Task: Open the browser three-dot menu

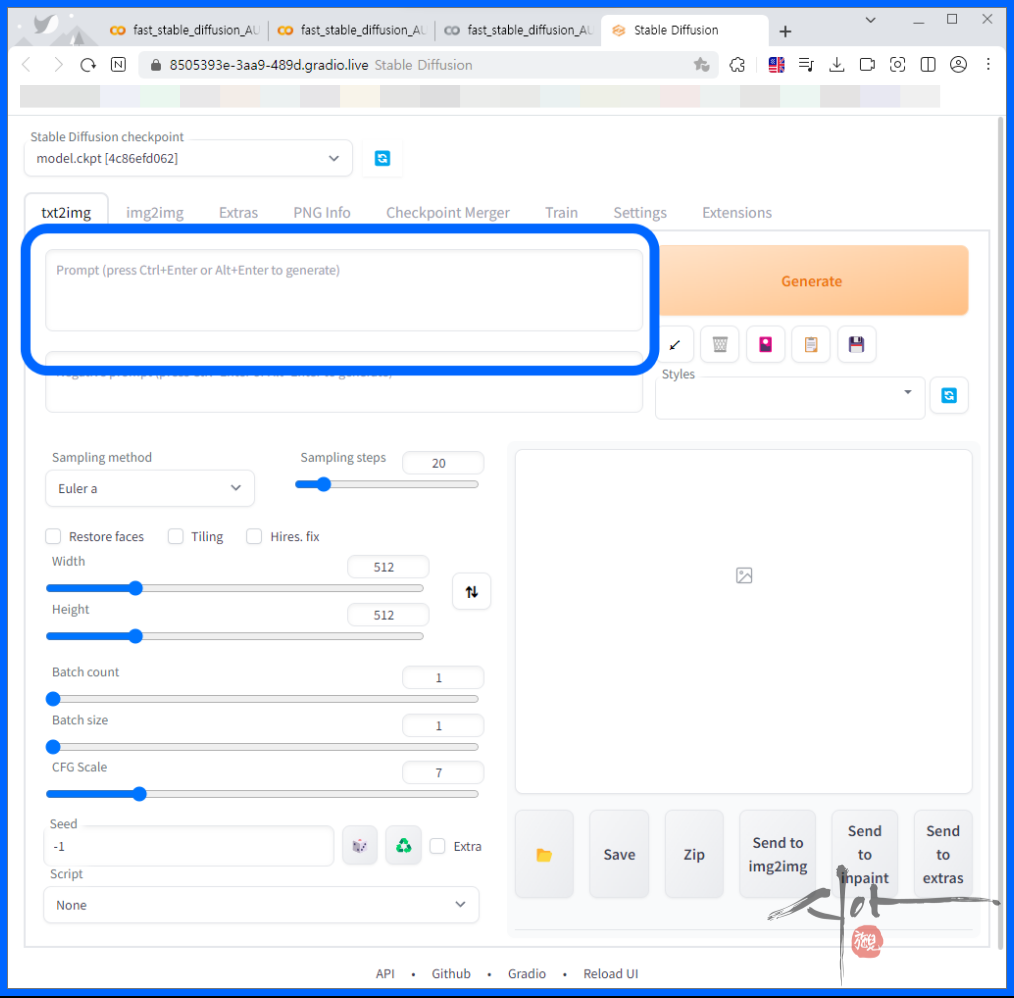Action: pyautogui.click(x=988, y=65)
